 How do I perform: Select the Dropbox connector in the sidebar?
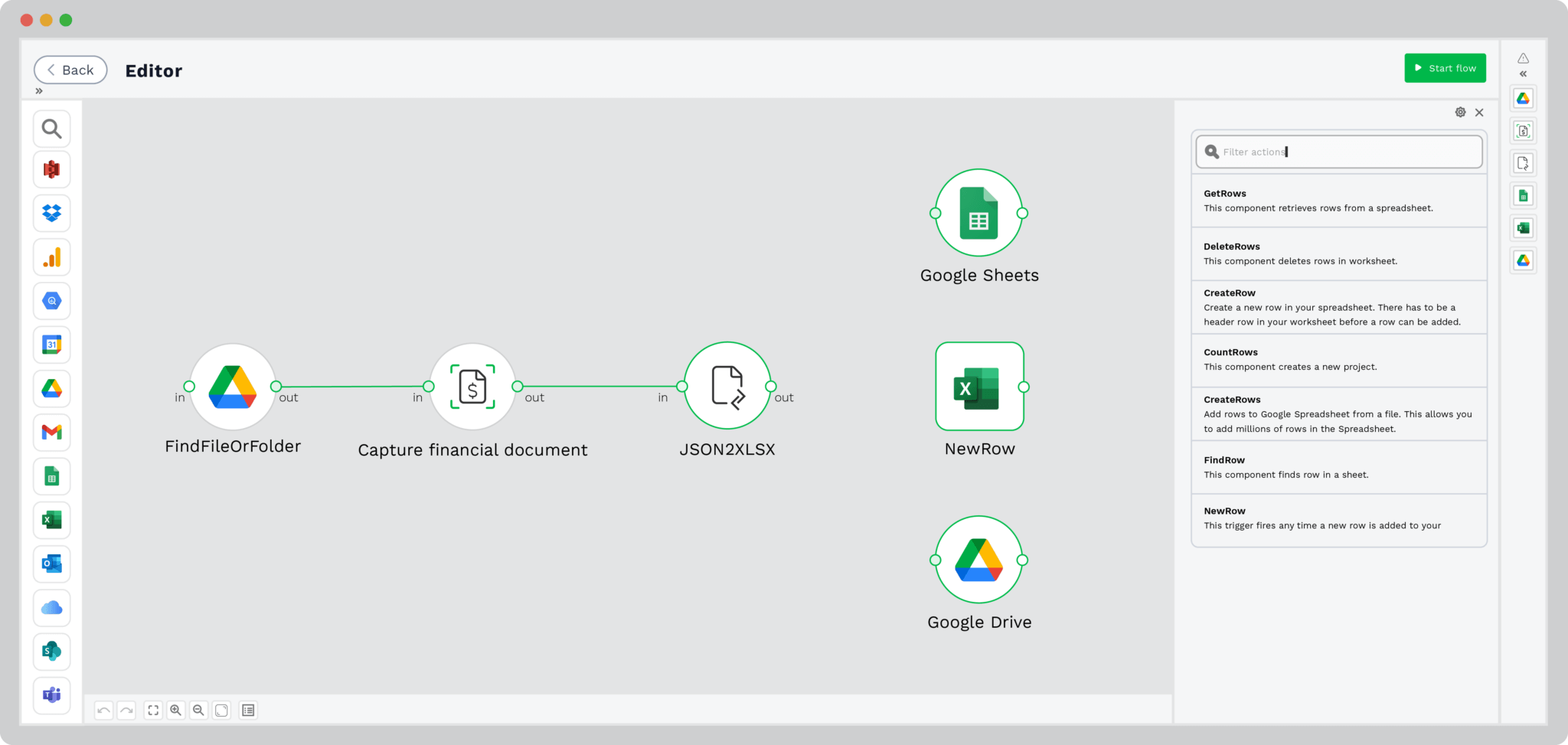point(51,214)
